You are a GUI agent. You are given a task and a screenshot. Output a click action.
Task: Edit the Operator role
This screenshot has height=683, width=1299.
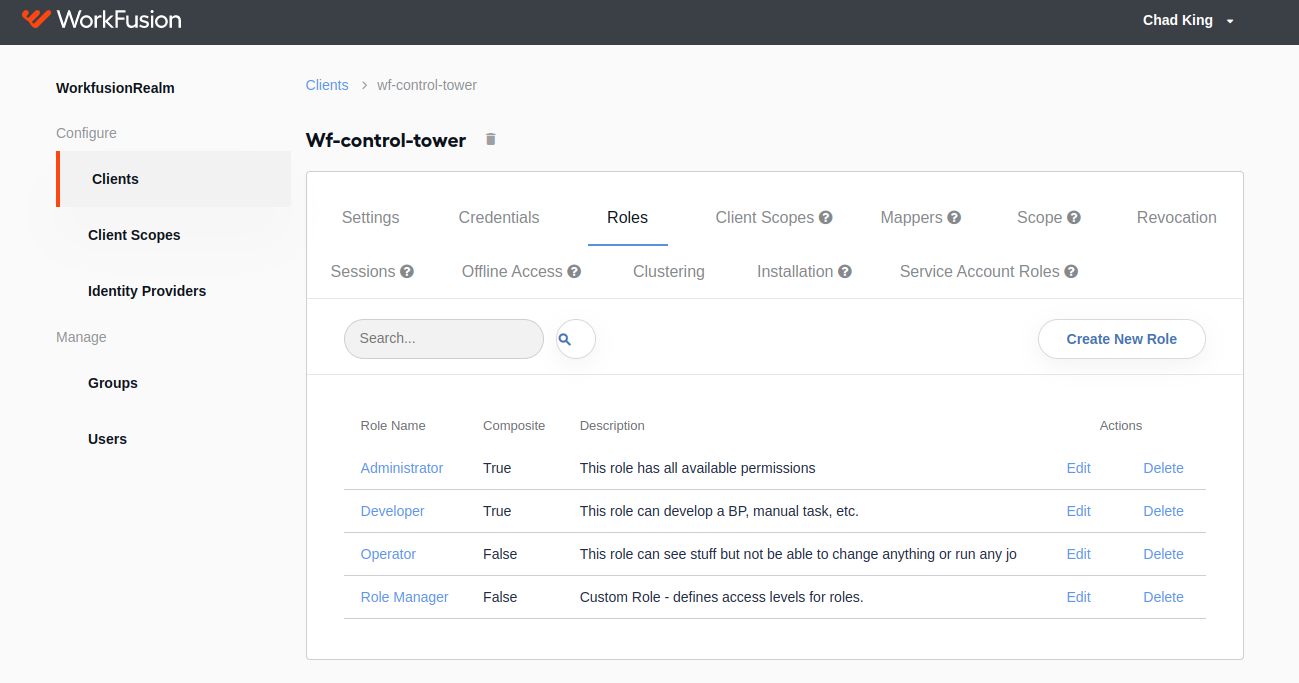click(x=1078, y=554)
